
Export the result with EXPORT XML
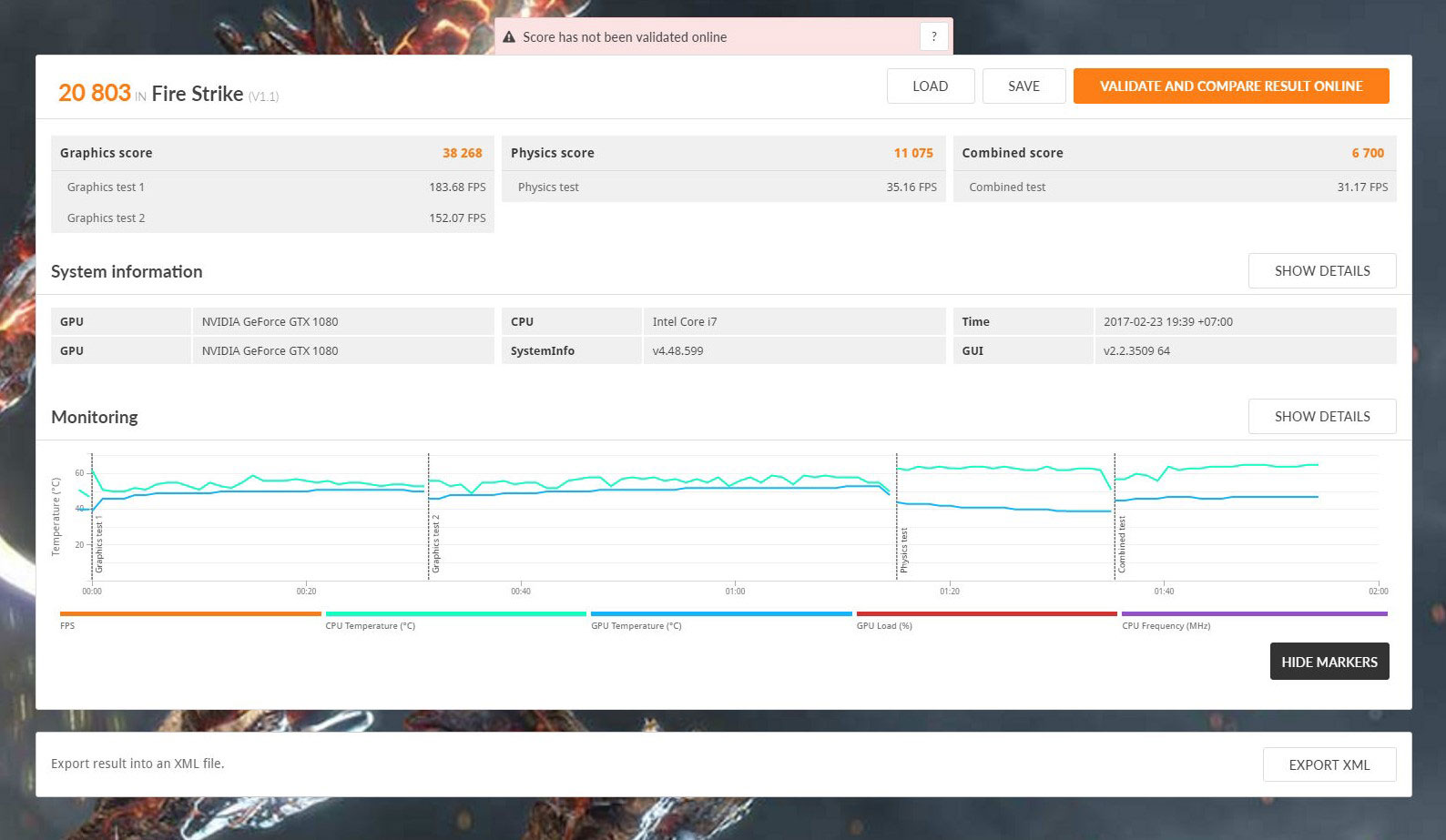tap(1329, 765)
